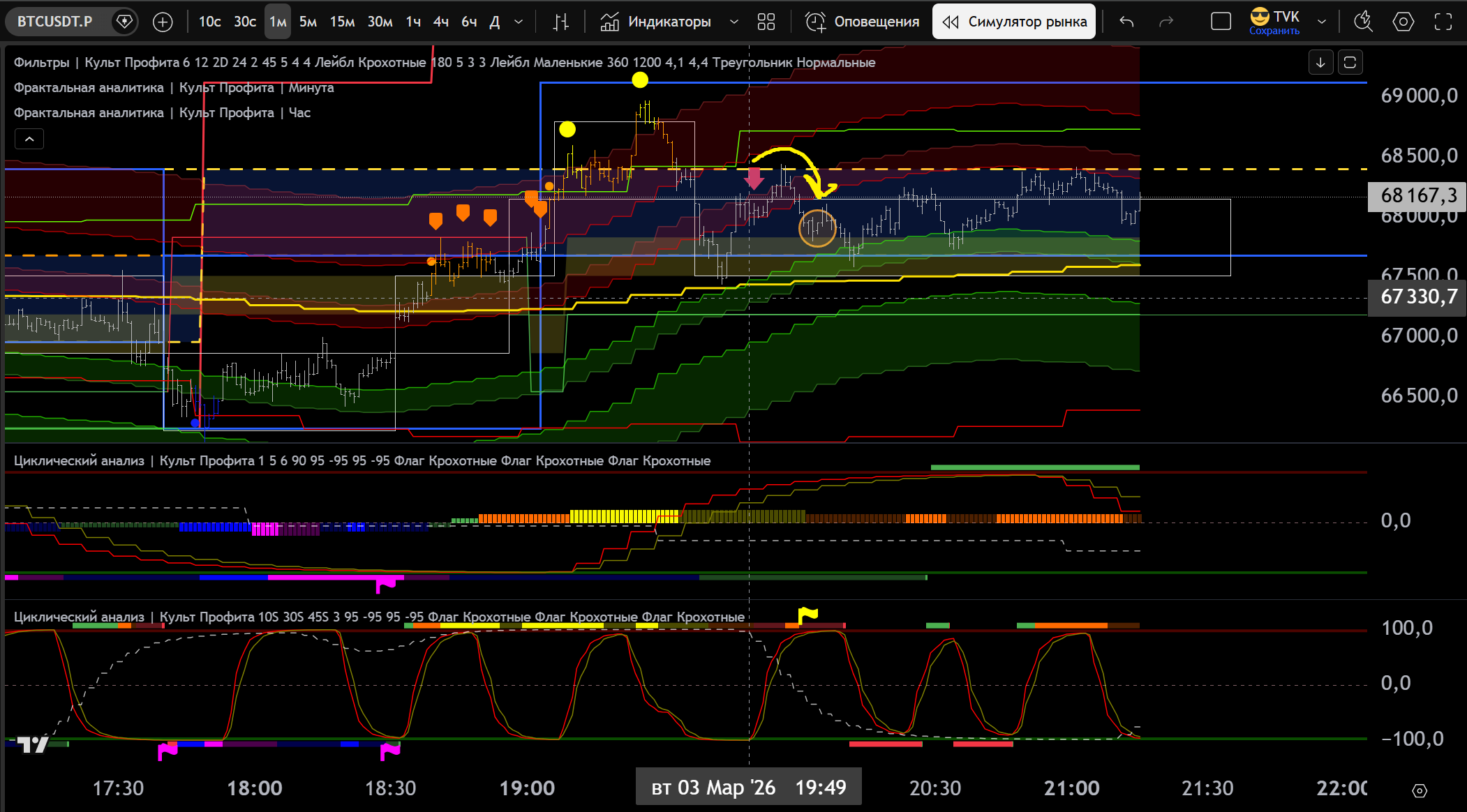Open the BTCUSDT.P symbol search
The height and width of the screenshot is (812, 1467).
click(x=55, y=22)
